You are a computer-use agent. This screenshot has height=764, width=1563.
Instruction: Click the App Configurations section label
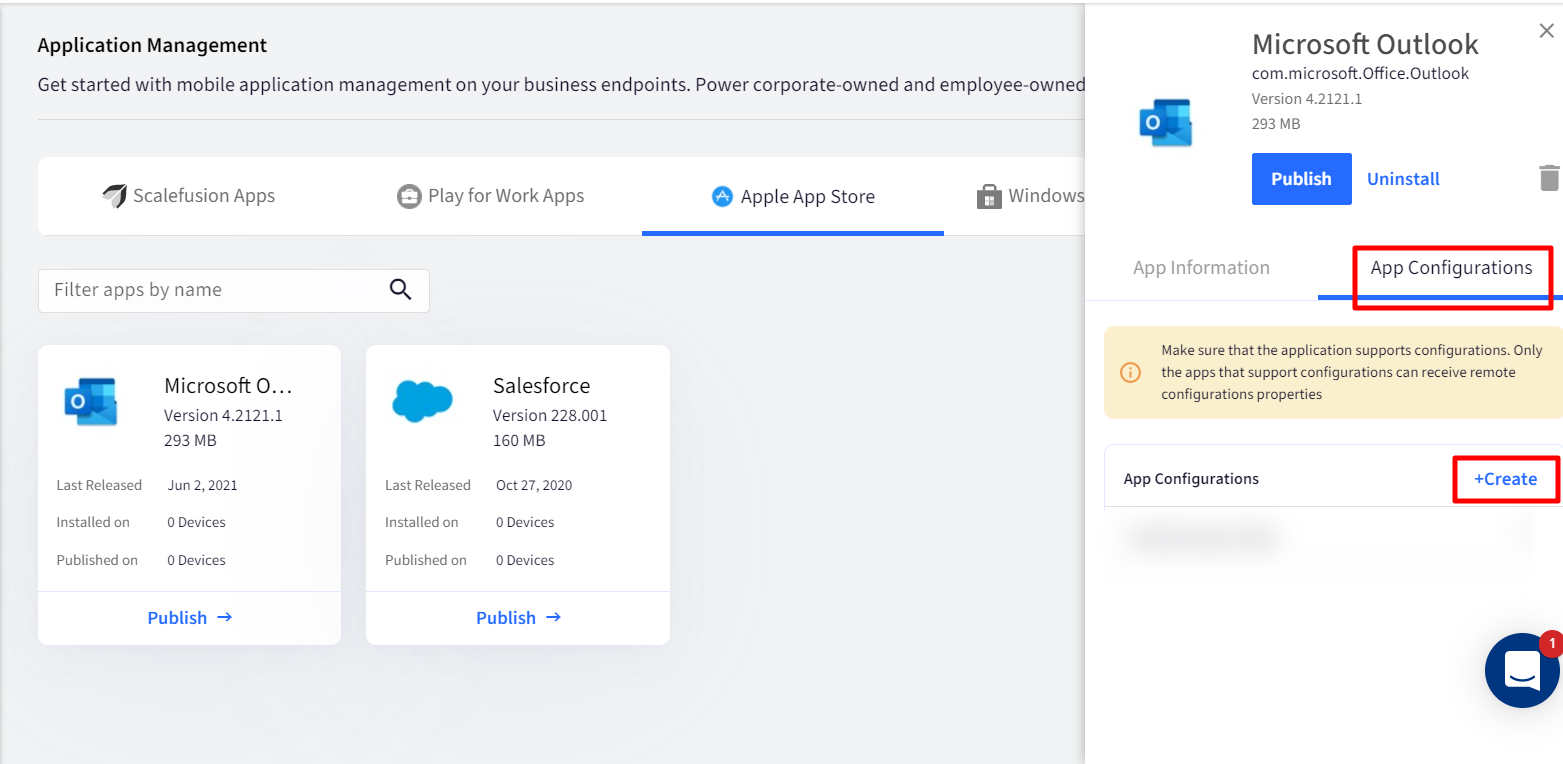1191,479
